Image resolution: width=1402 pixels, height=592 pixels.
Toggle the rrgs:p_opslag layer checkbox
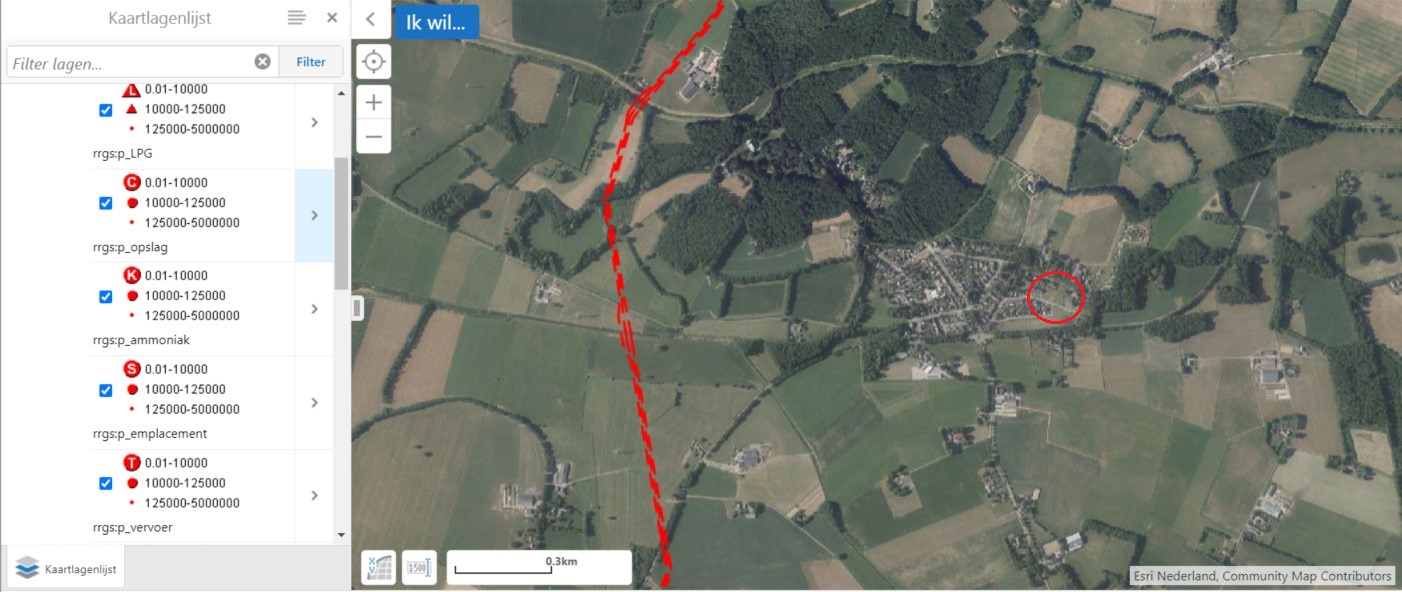(x=106, y=203)
